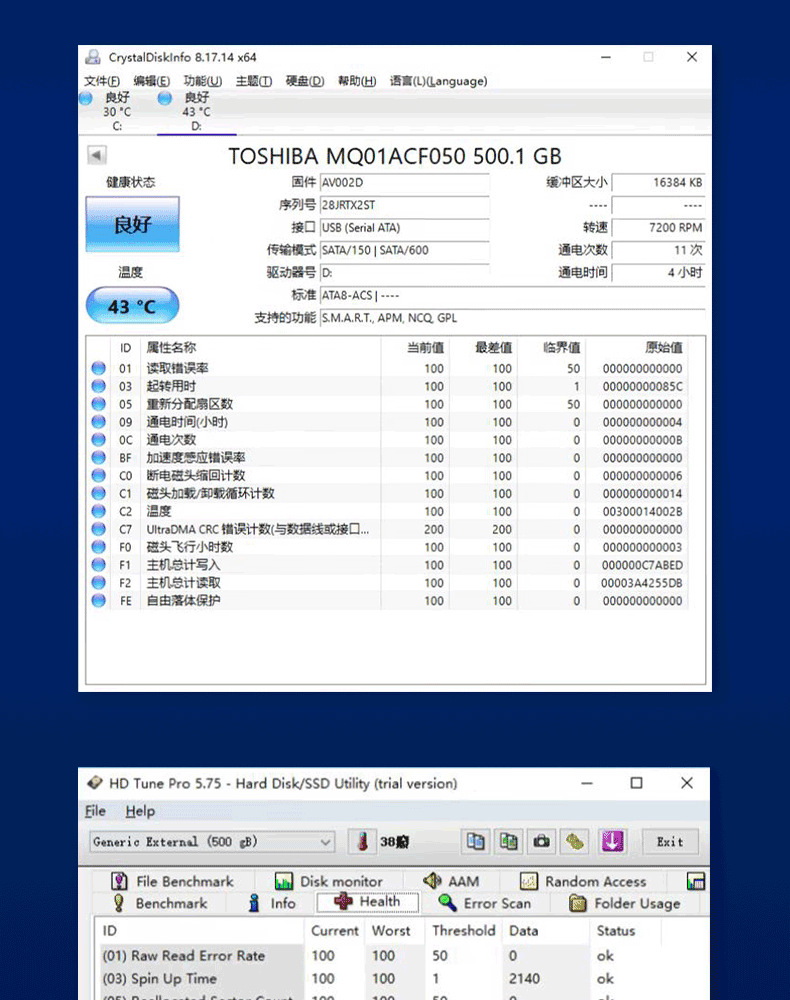Select the 重新分配扇区数 attribute row

[390, 404]
